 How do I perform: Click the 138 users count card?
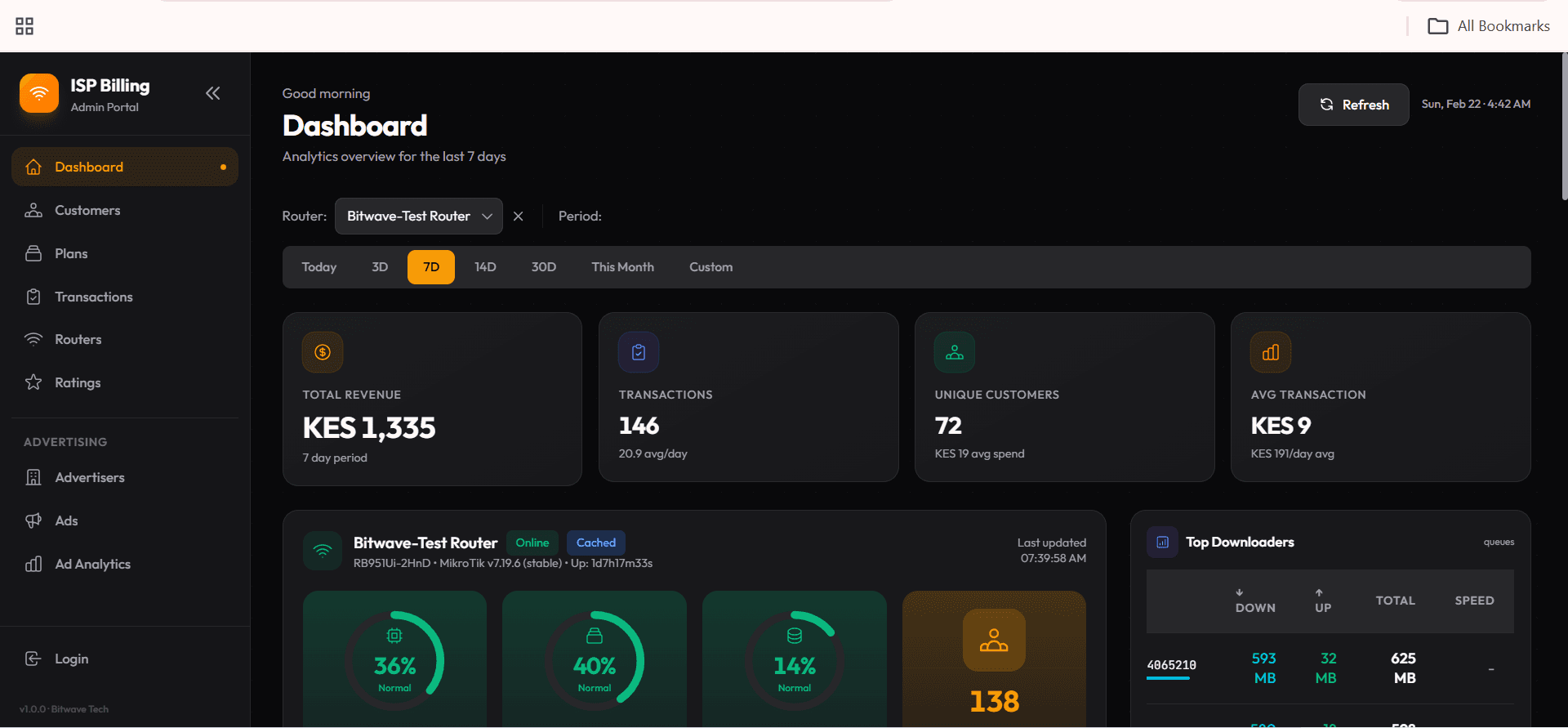(x=994, y=659)
